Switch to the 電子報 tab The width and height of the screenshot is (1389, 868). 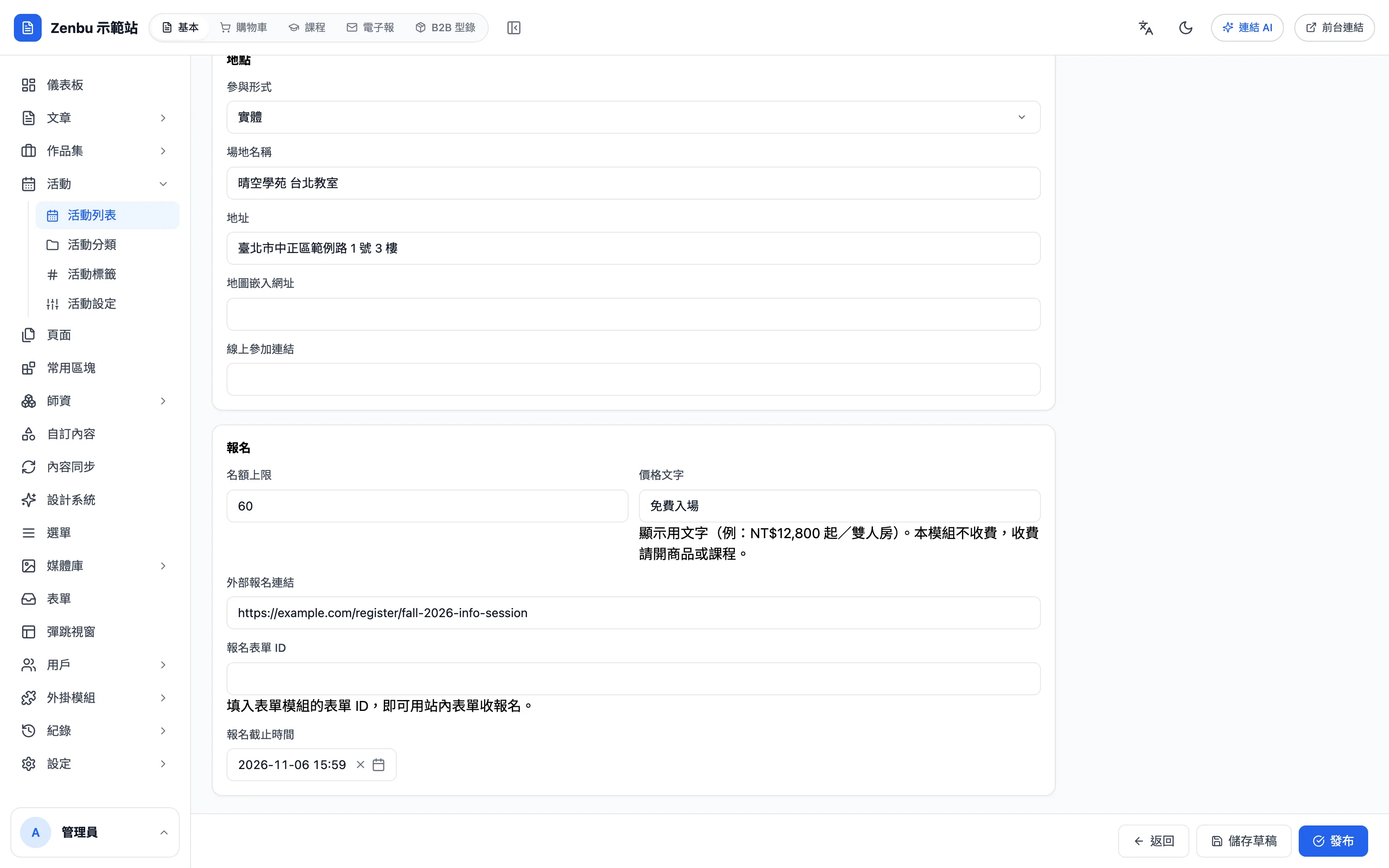click(370, 27)
